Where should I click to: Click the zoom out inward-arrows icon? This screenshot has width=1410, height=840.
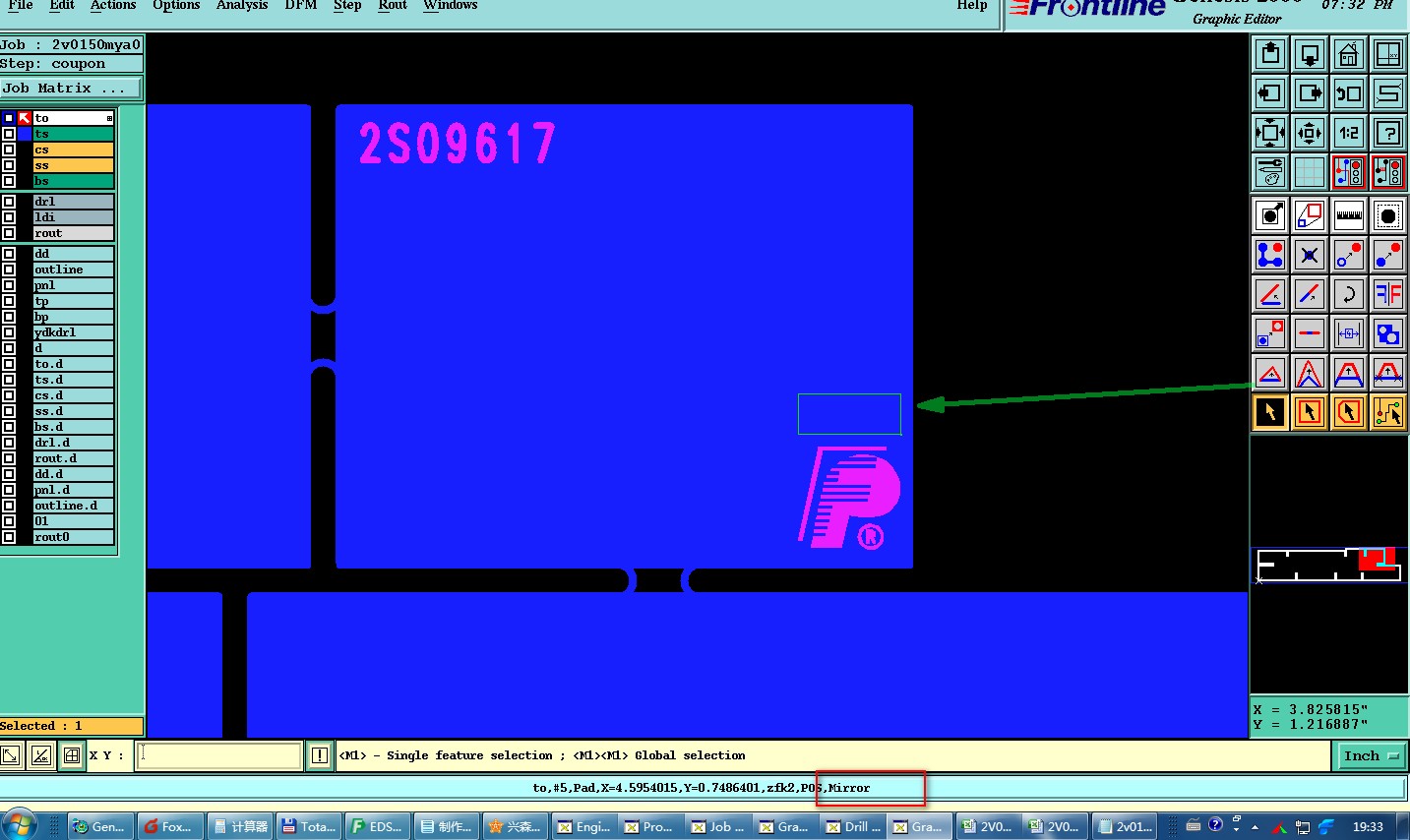pyautogui.click(x=1310, y=133)
